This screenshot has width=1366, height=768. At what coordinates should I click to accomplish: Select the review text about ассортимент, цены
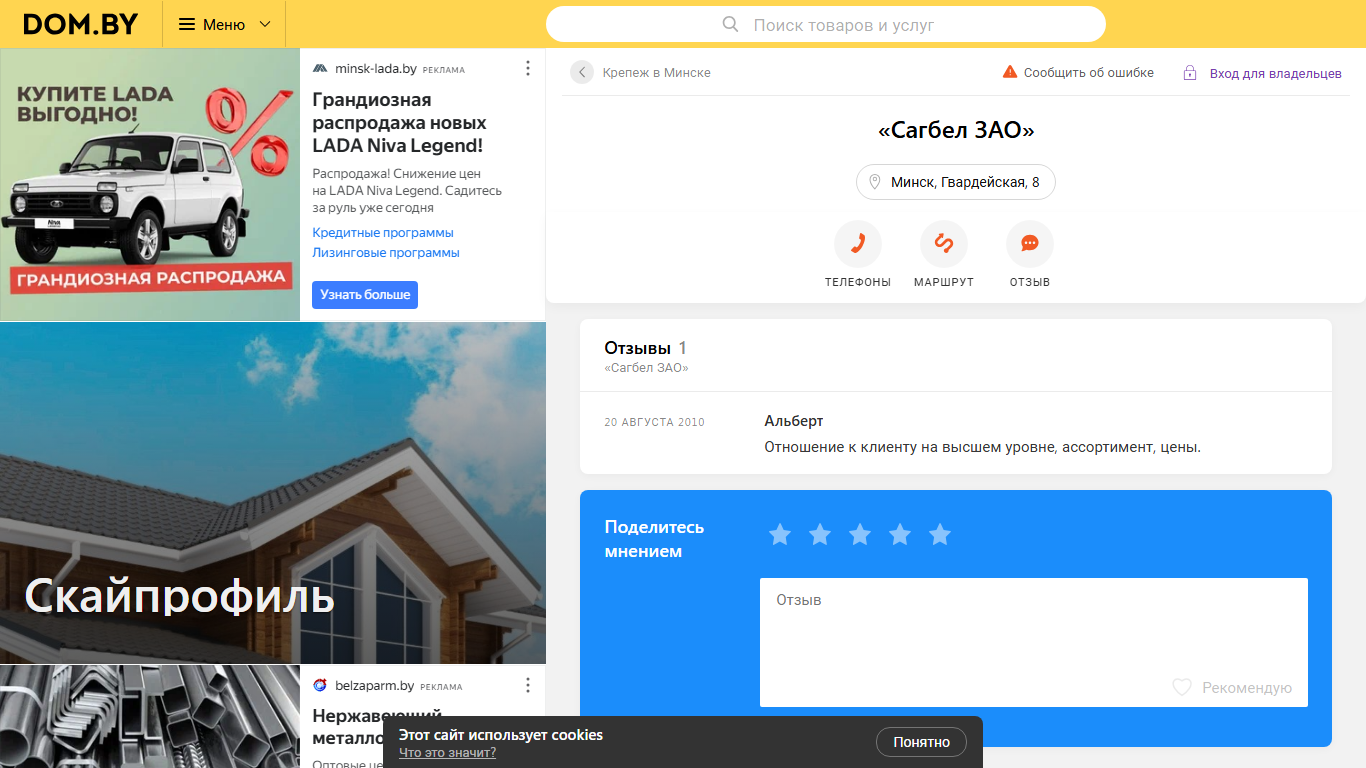[x=982, y=447]
